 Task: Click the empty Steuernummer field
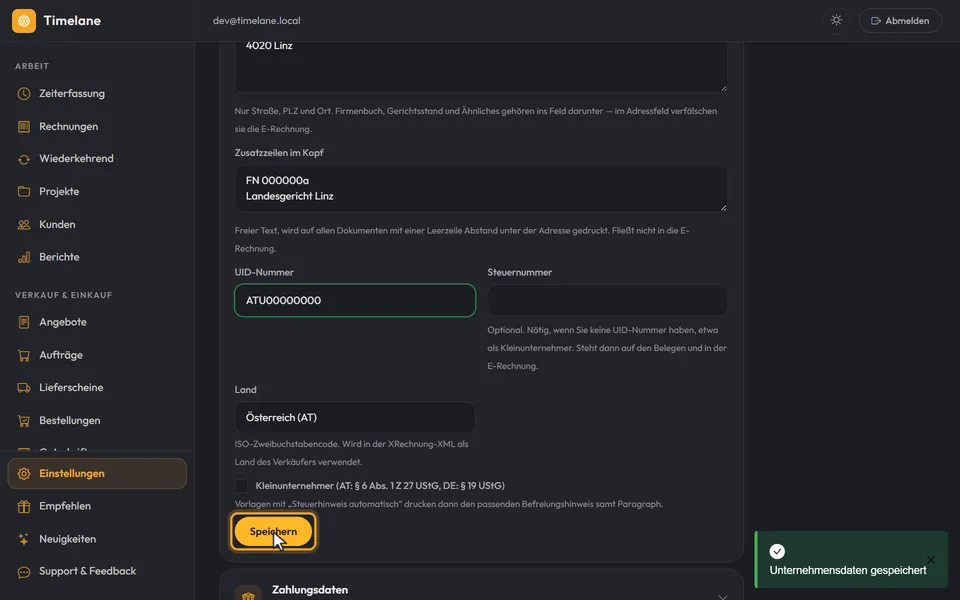coord(607,300)
